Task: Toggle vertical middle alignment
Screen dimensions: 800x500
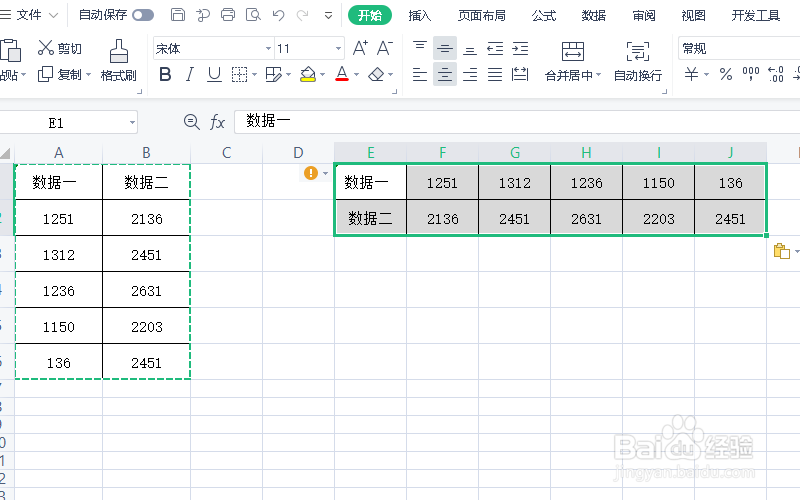Action: pyautogui.click(x=445, y=48)
